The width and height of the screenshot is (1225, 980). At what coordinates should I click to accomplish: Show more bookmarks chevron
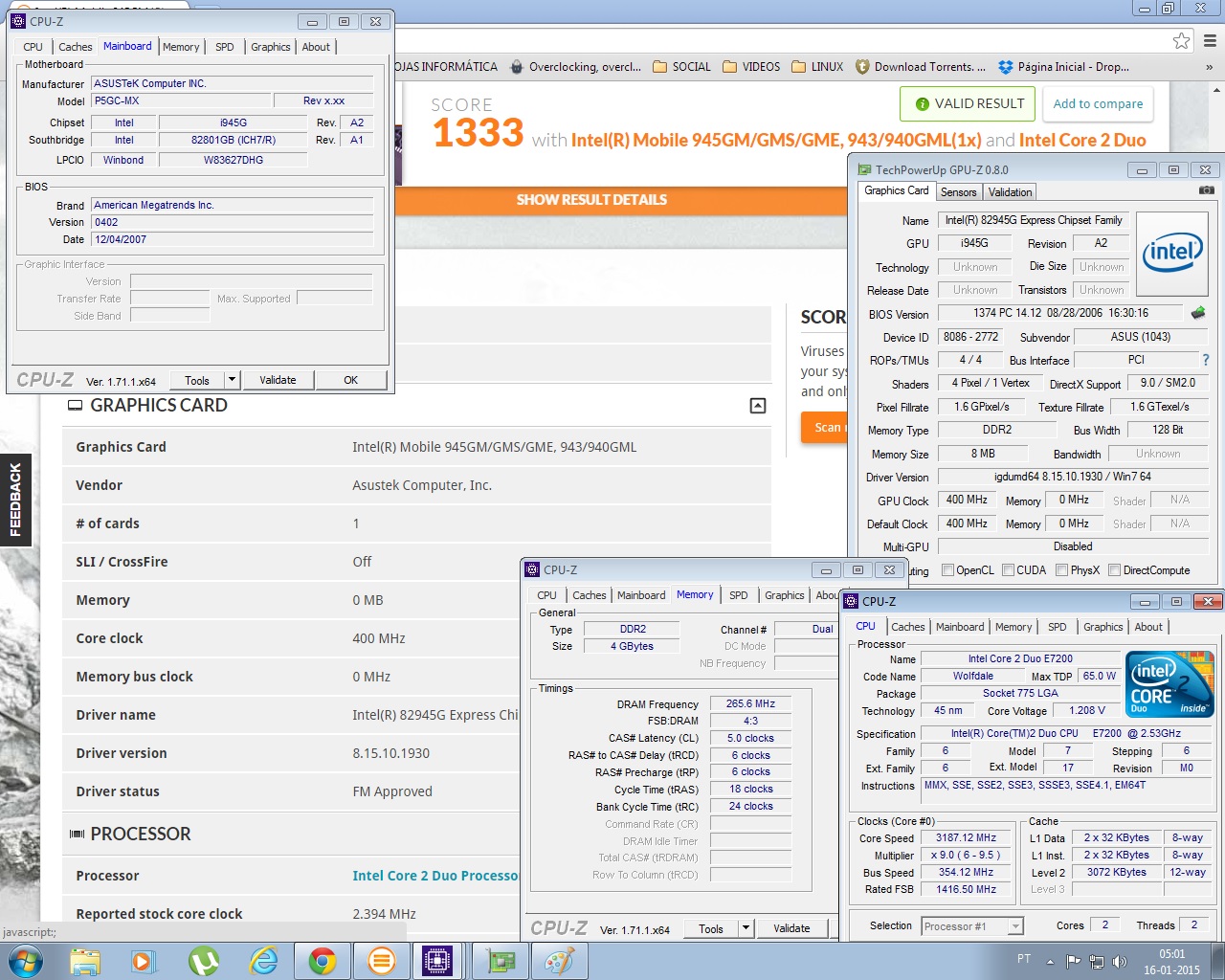[x=1209, y=67]
